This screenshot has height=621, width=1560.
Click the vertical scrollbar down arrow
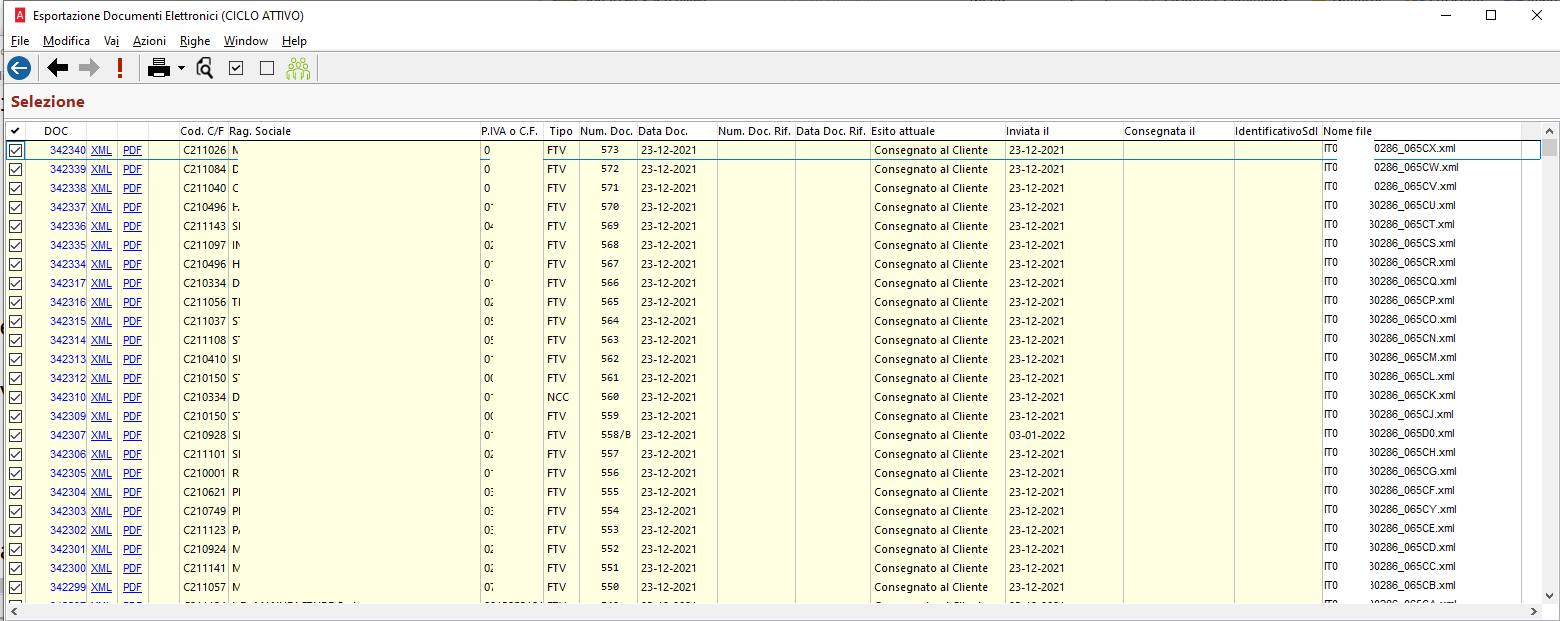(1550, 595)
